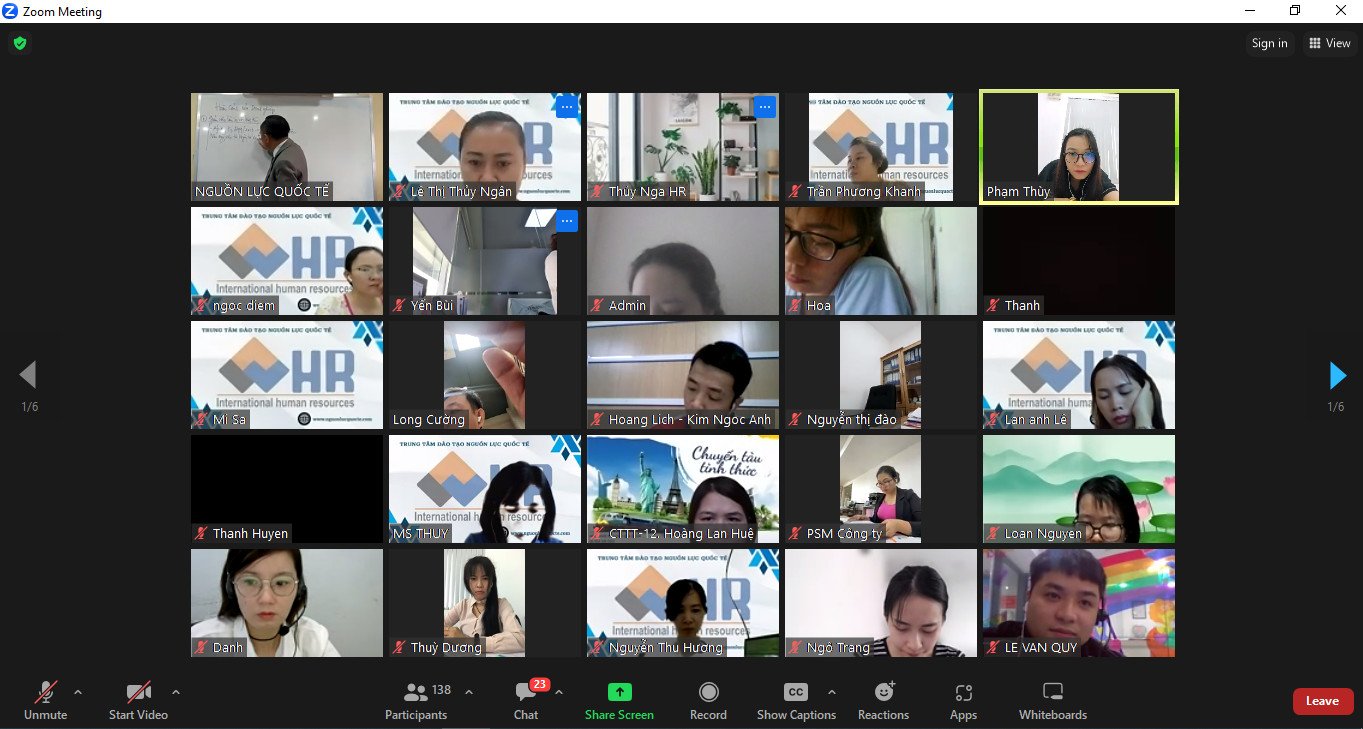Image resolution: width=1363 pixels, height=729 pixels.
Task: Click the Ngô Trang name label
Action: tap(838, 648)
